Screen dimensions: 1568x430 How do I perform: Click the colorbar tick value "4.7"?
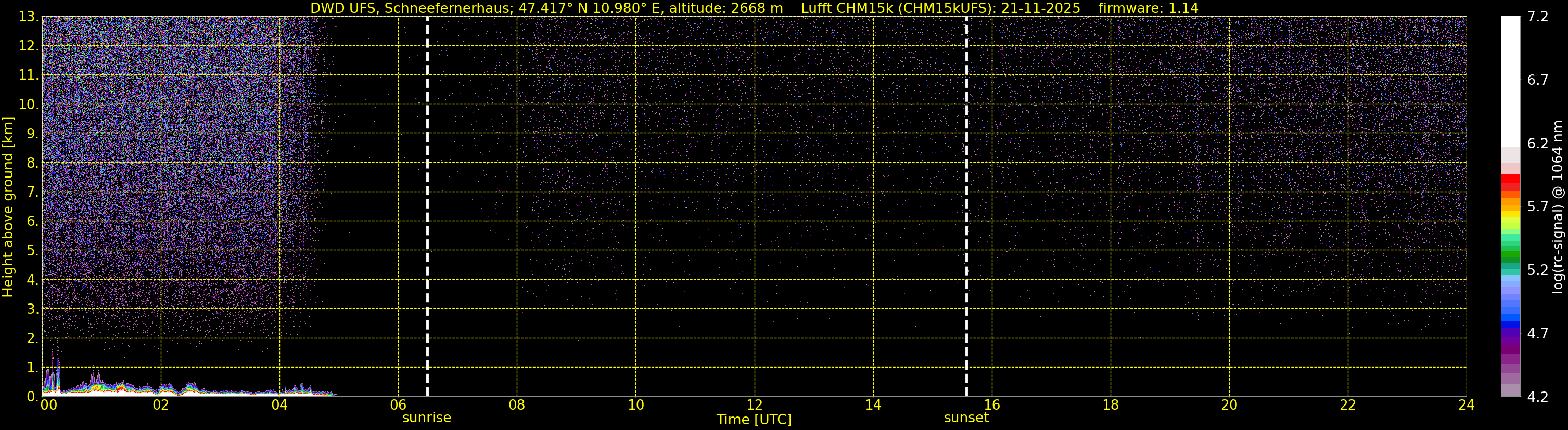pos(1538,333)
